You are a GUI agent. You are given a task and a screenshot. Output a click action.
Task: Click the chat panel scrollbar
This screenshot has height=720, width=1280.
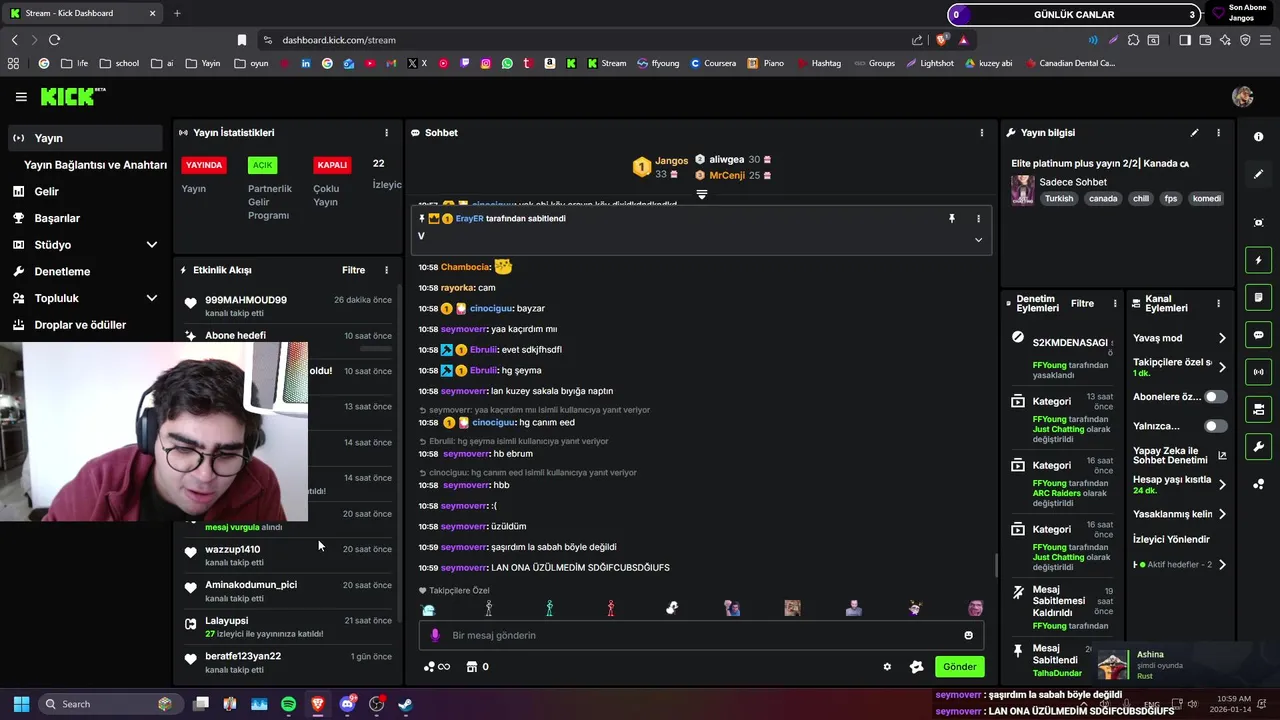tap(996, 565)
